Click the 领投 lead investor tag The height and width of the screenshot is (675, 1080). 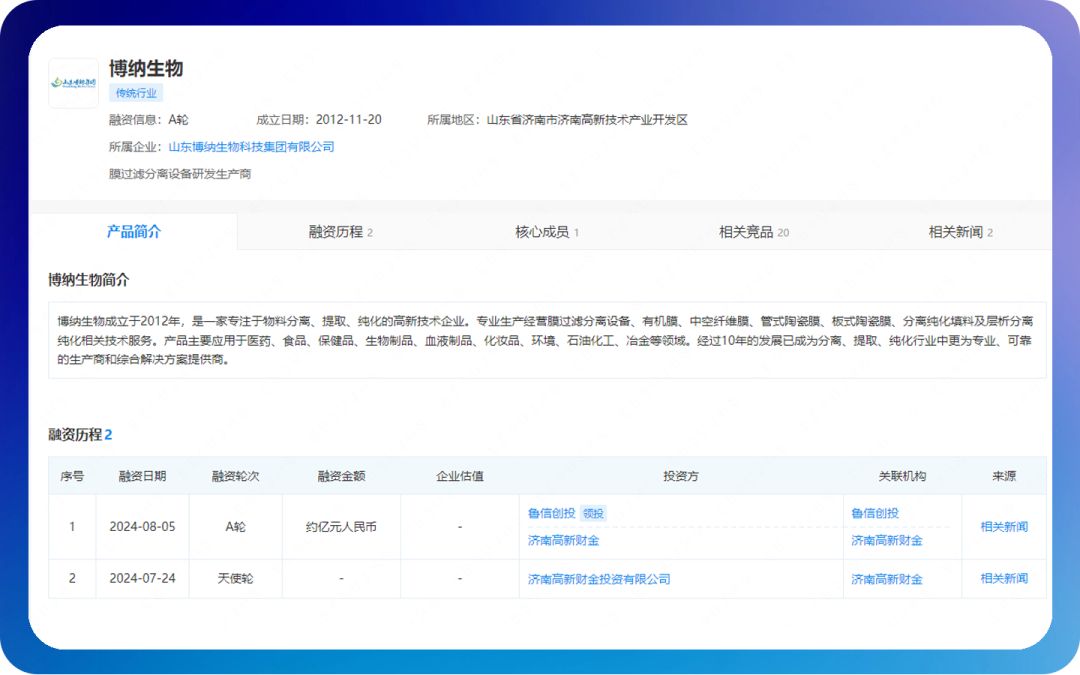(x=593, y=513)
